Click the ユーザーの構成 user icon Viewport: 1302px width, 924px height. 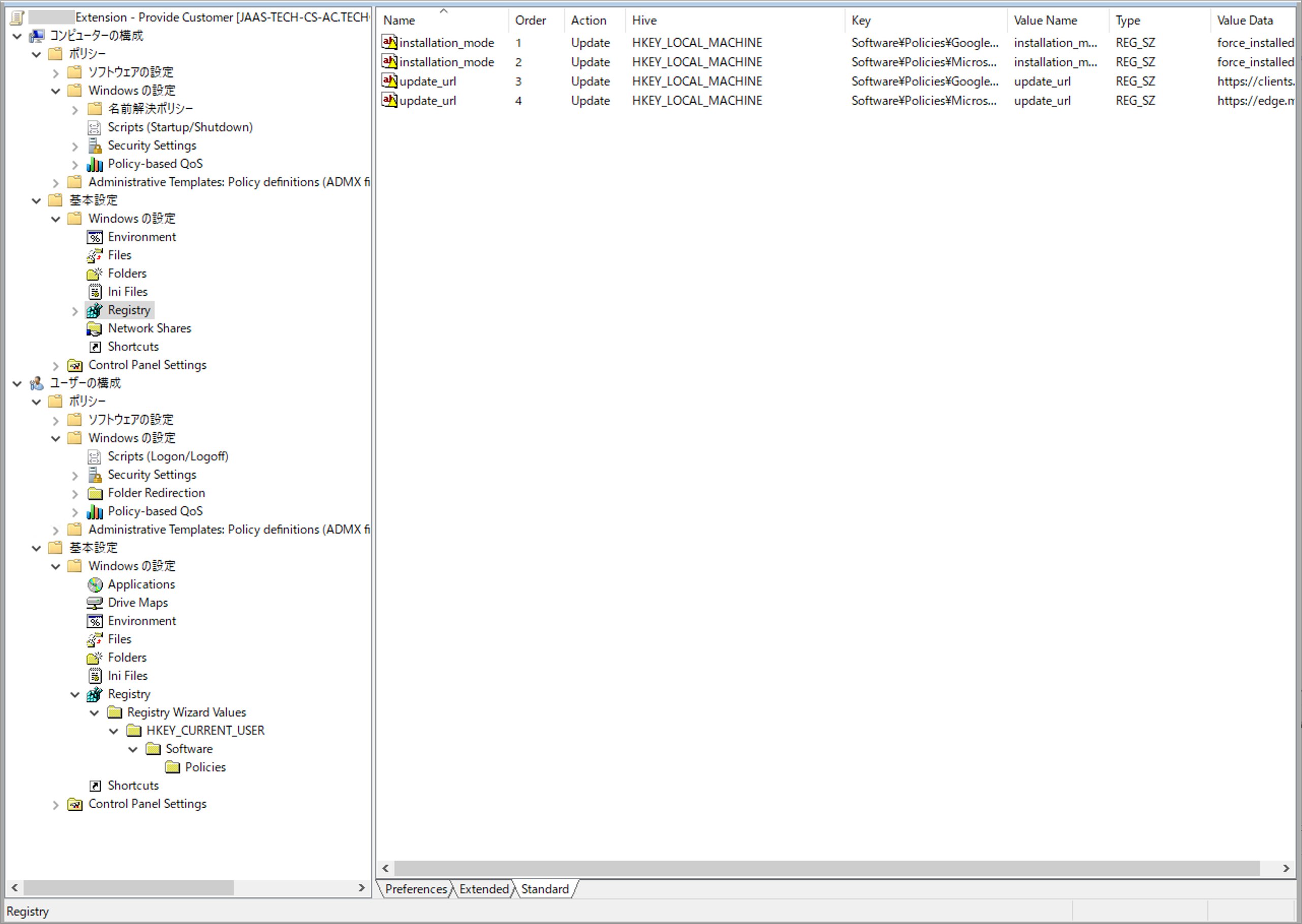point(37,384)
